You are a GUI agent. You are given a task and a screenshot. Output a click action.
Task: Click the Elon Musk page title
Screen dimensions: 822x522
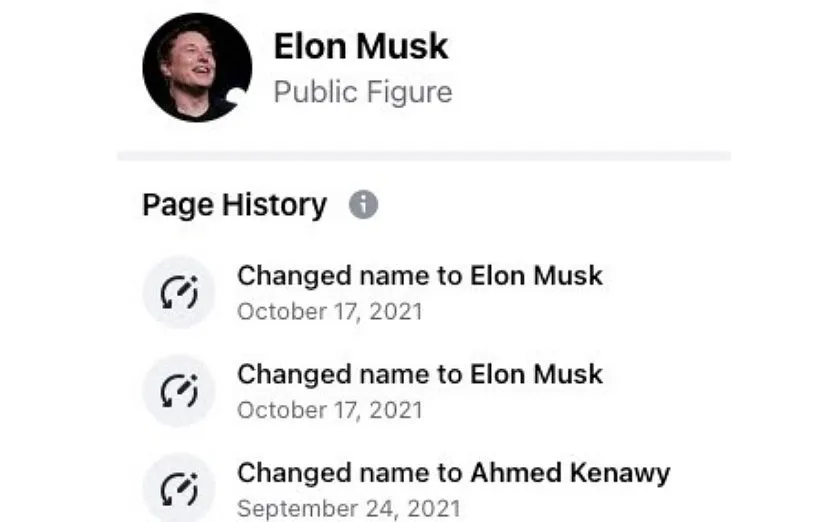click(360, 46)
